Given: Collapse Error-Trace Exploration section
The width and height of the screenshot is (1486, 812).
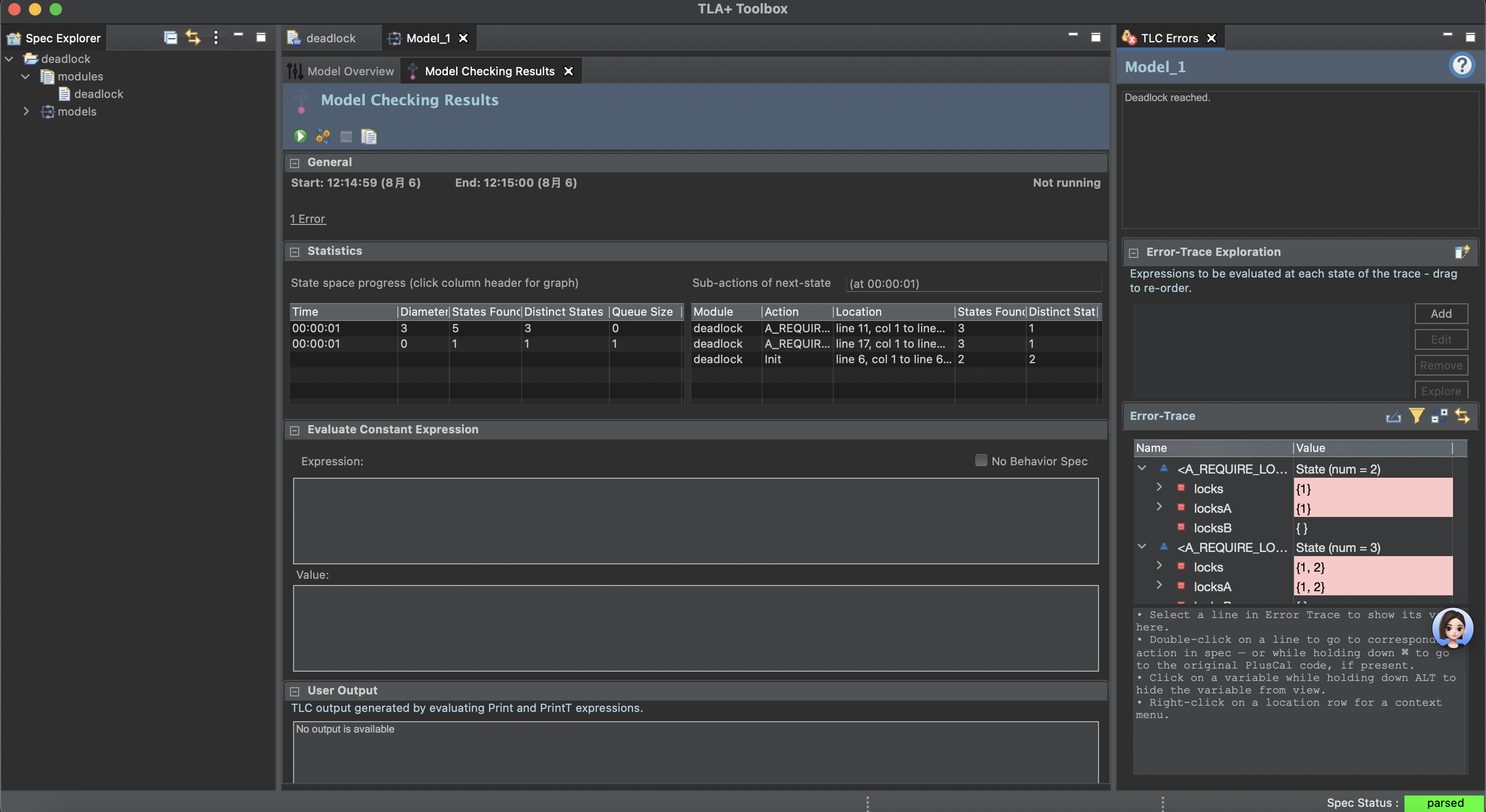Looking at the screenshot, I should pyautogui.click(x=1134, y=253).
